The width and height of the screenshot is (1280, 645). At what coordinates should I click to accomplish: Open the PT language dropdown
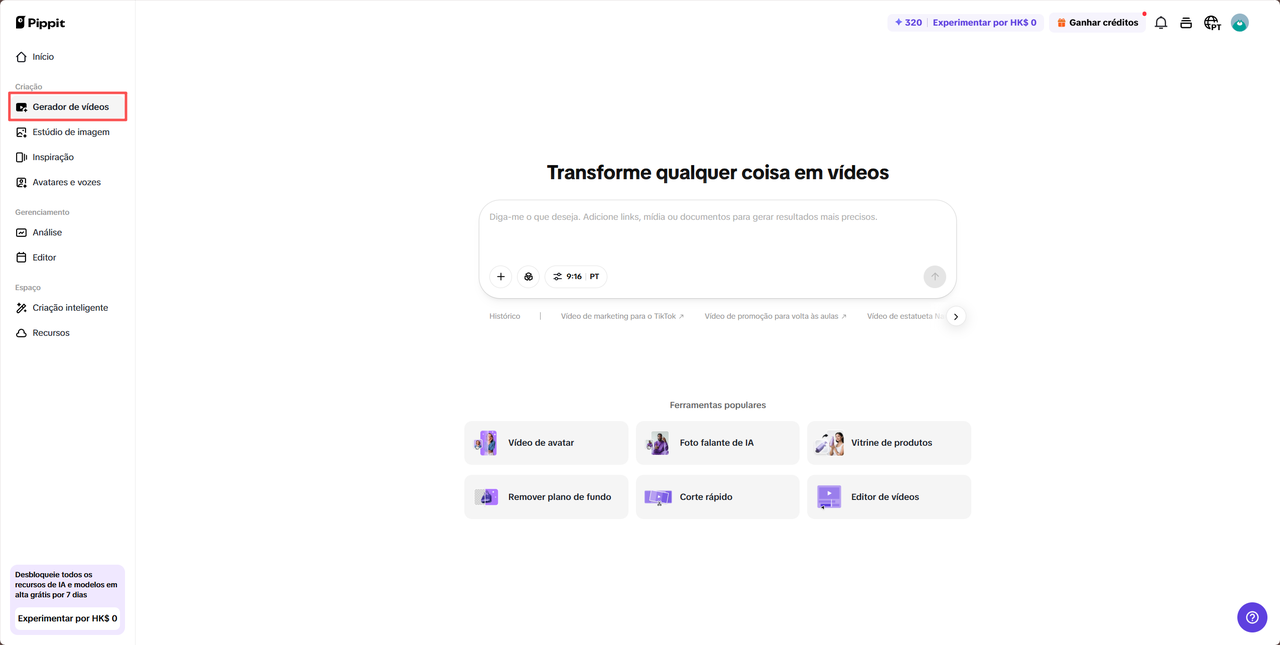click(x=594, y=276)
